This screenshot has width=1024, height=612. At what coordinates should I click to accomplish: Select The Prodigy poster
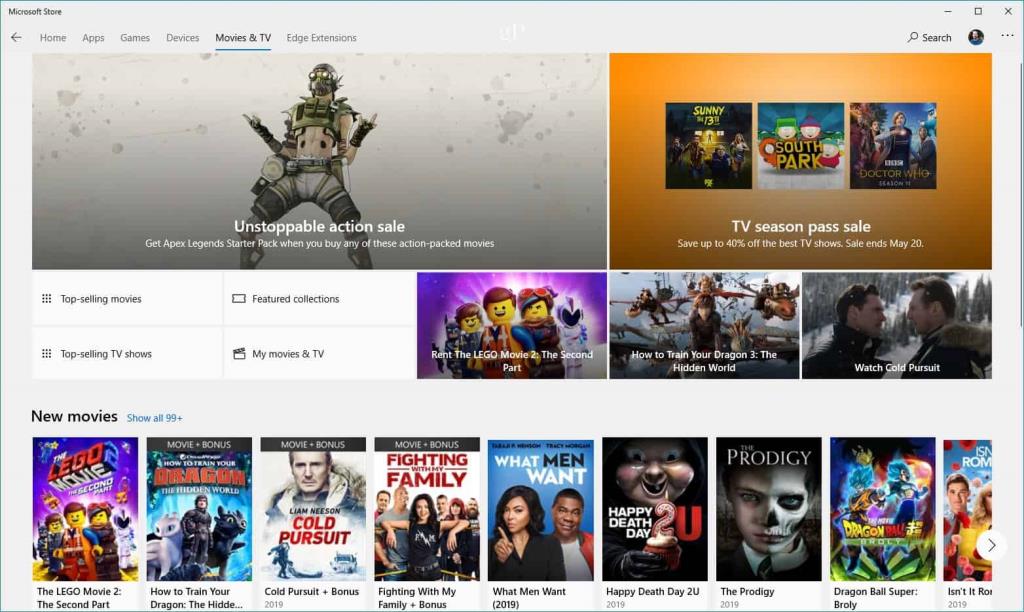coord(769,509)
